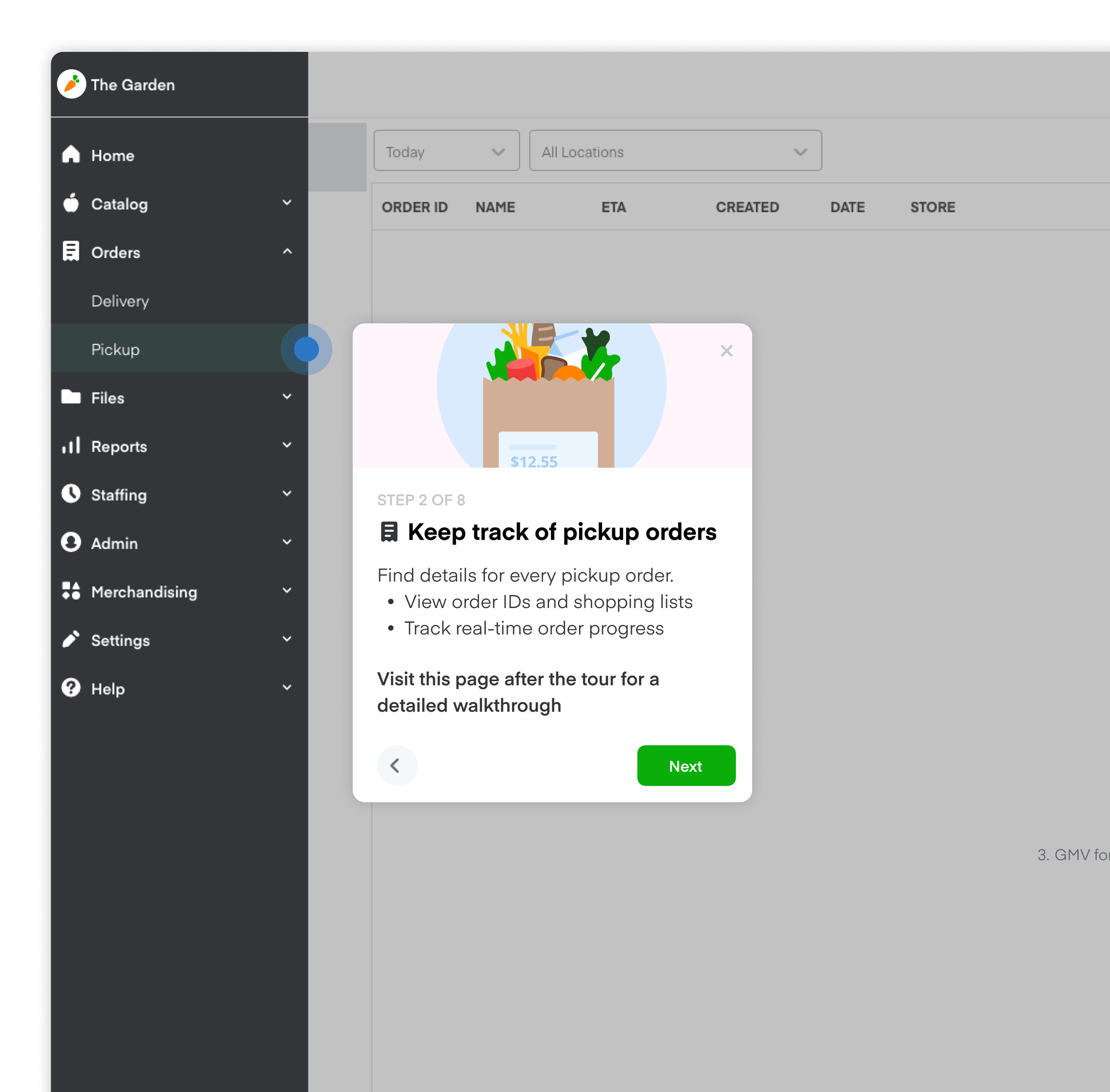Open the All Locations dropdown
Viewport: 1110px width, 1092px height.
[x=675, y=151]
